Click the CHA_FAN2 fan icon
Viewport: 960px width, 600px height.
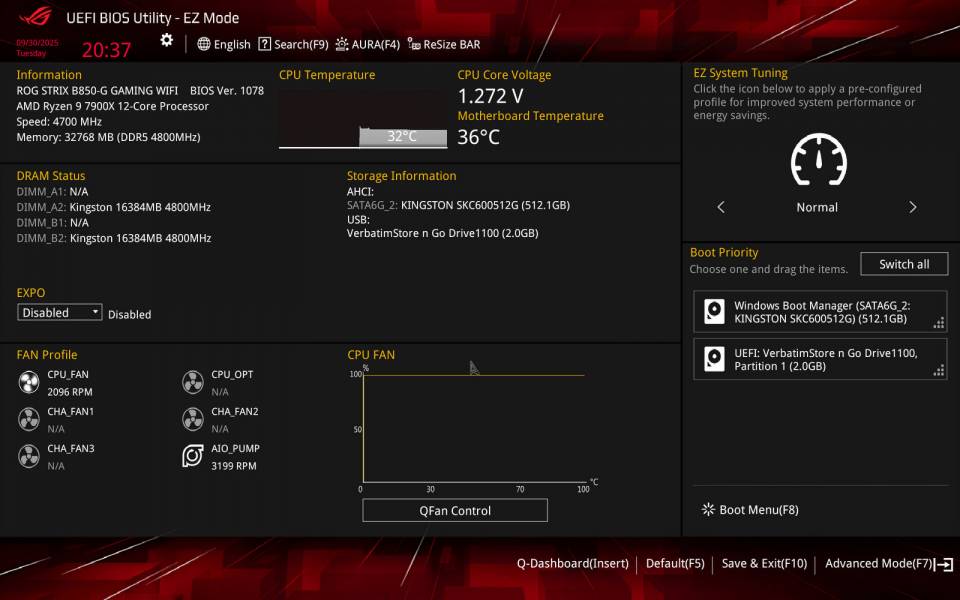pos(192,418)
